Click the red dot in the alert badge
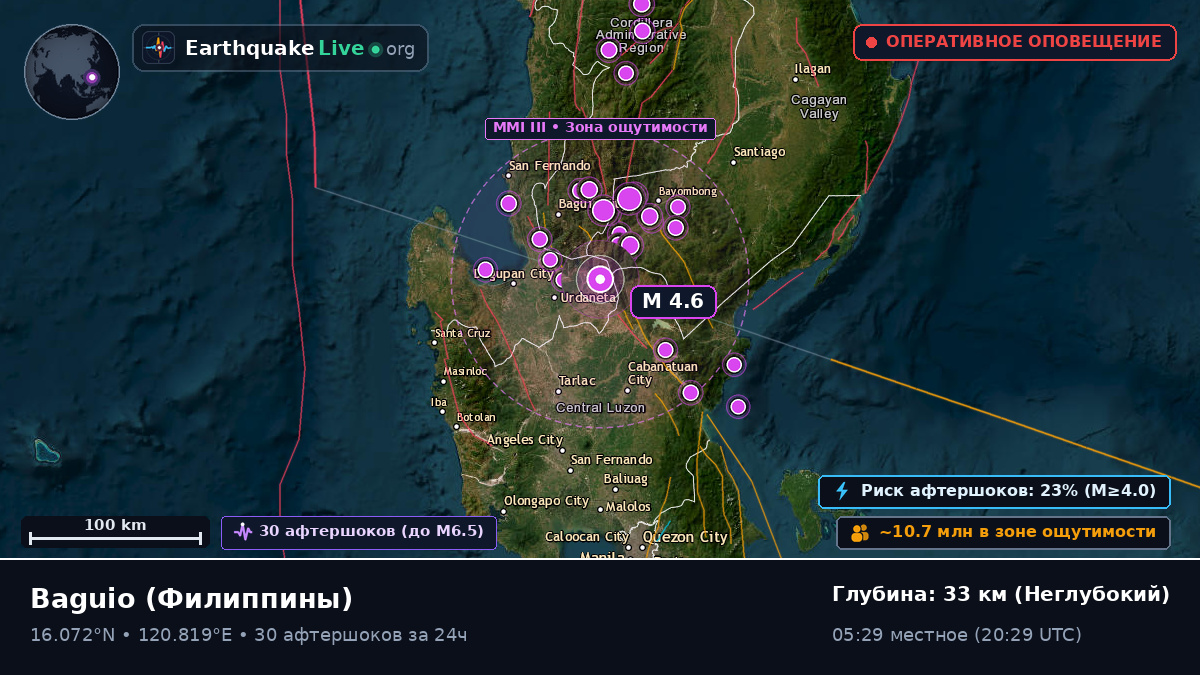This screenshot has width=1200, height=675. (871, 42)
